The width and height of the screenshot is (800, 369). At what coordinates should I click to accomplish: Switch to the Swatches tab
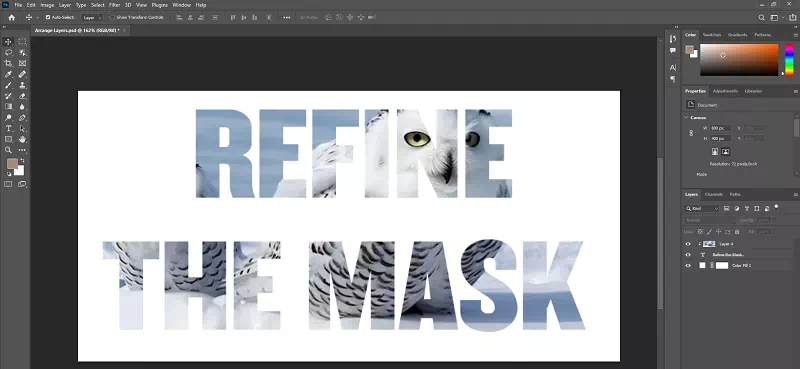[712, 35]
